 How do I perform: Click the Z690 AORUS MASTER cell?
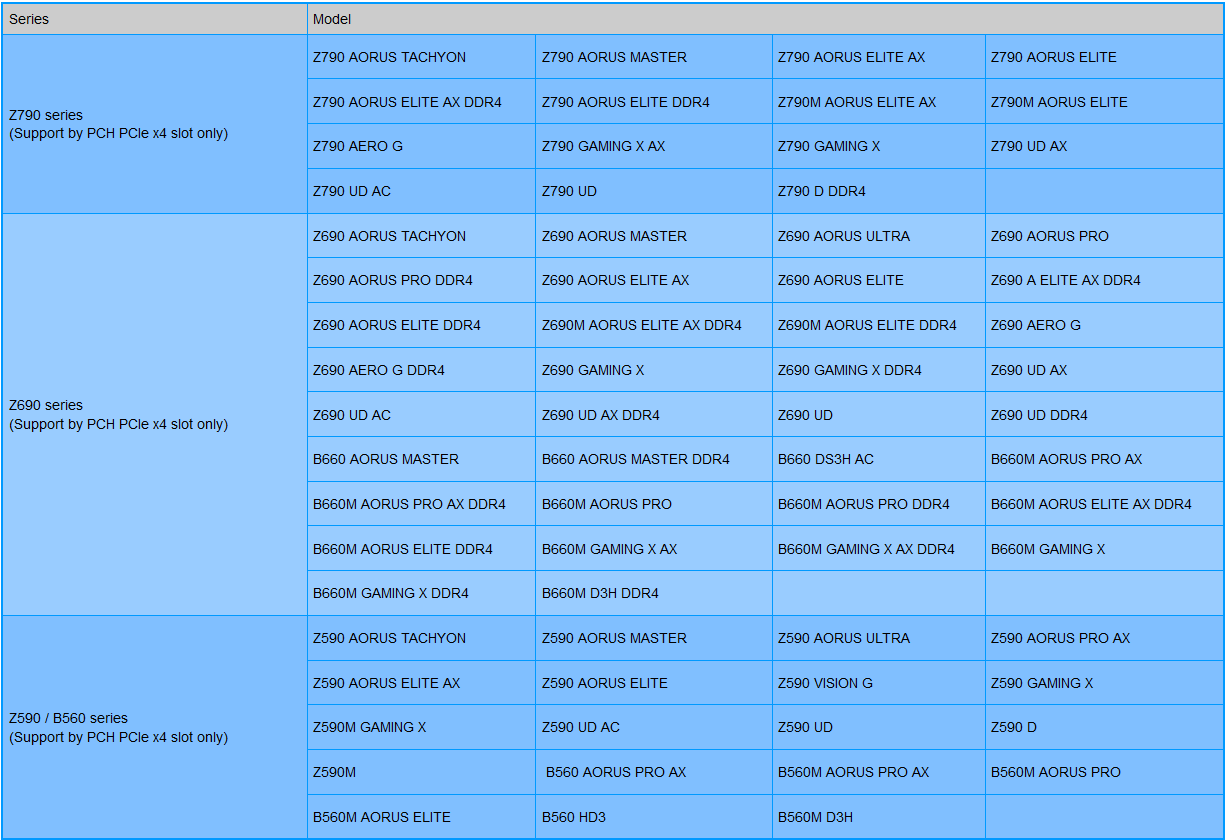pos(654,236)
